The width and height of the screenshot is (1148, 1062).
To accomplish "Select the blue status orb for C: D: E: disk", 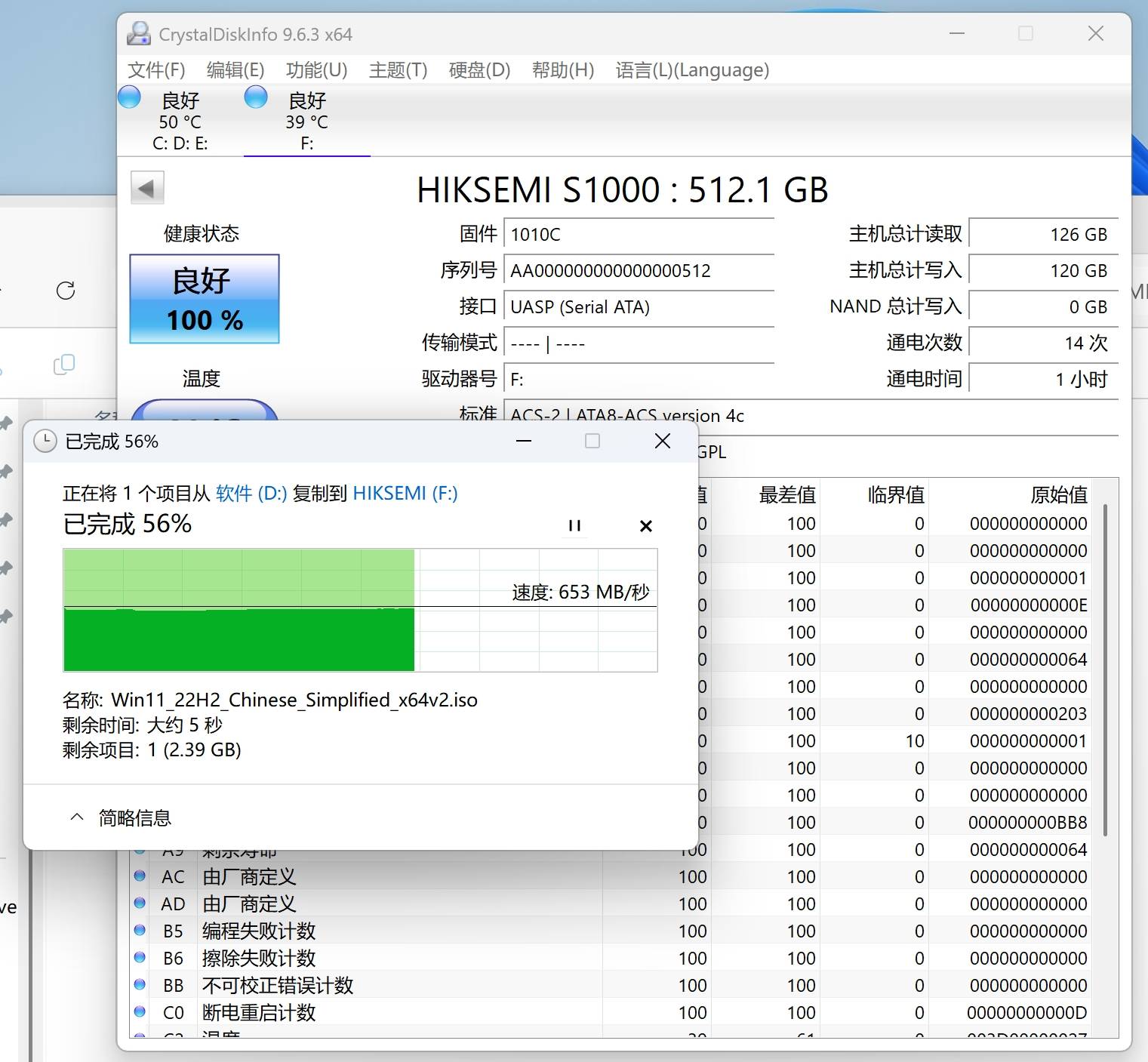I will (130, 97).
